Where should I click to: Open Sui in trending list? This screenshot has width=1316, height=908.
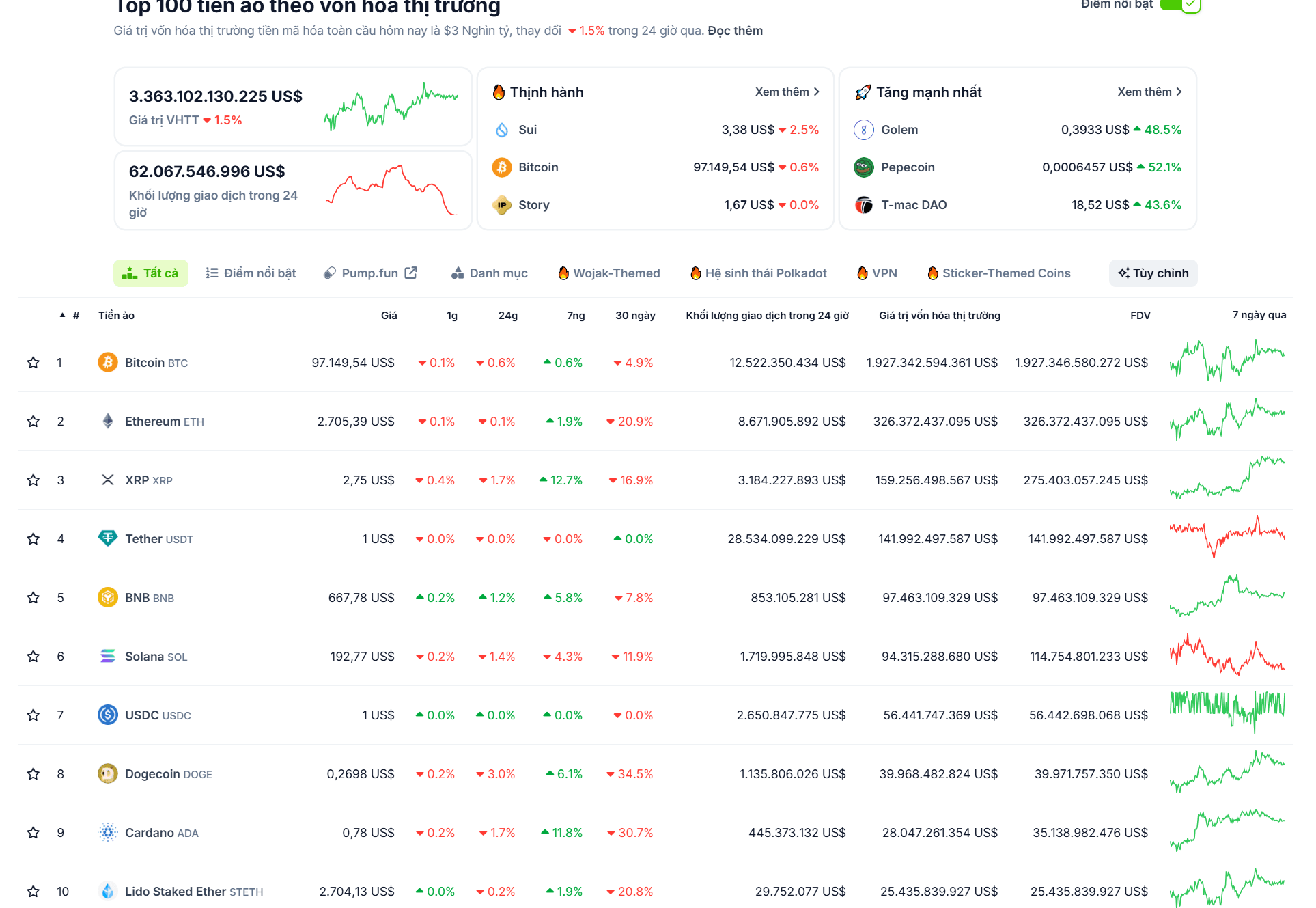coord(527,130)
